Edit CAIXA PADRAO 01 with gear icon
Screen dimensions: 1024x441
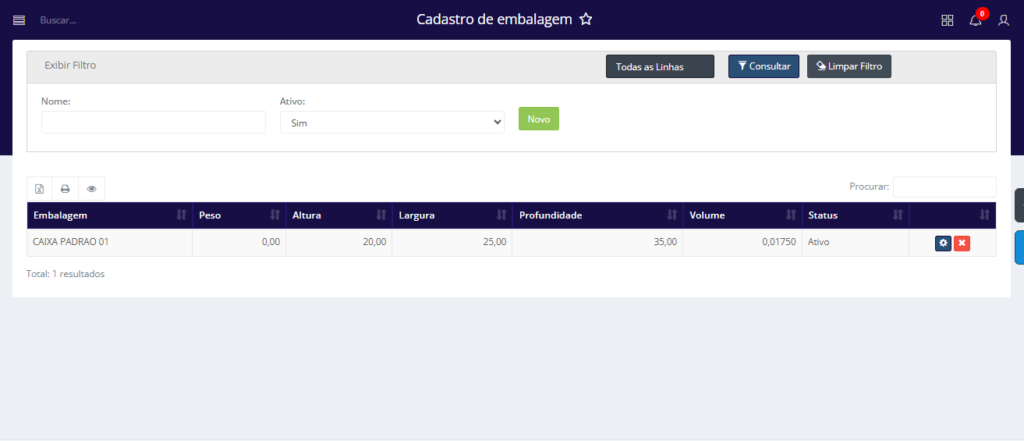pyautogui.click(x=943, y=243)
